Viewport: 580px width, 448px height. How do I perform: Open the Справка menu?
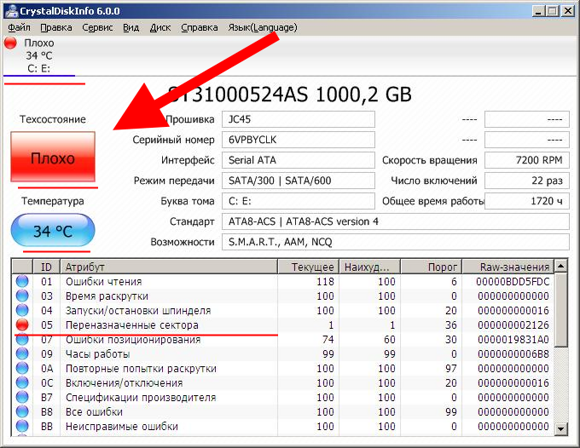199,28
